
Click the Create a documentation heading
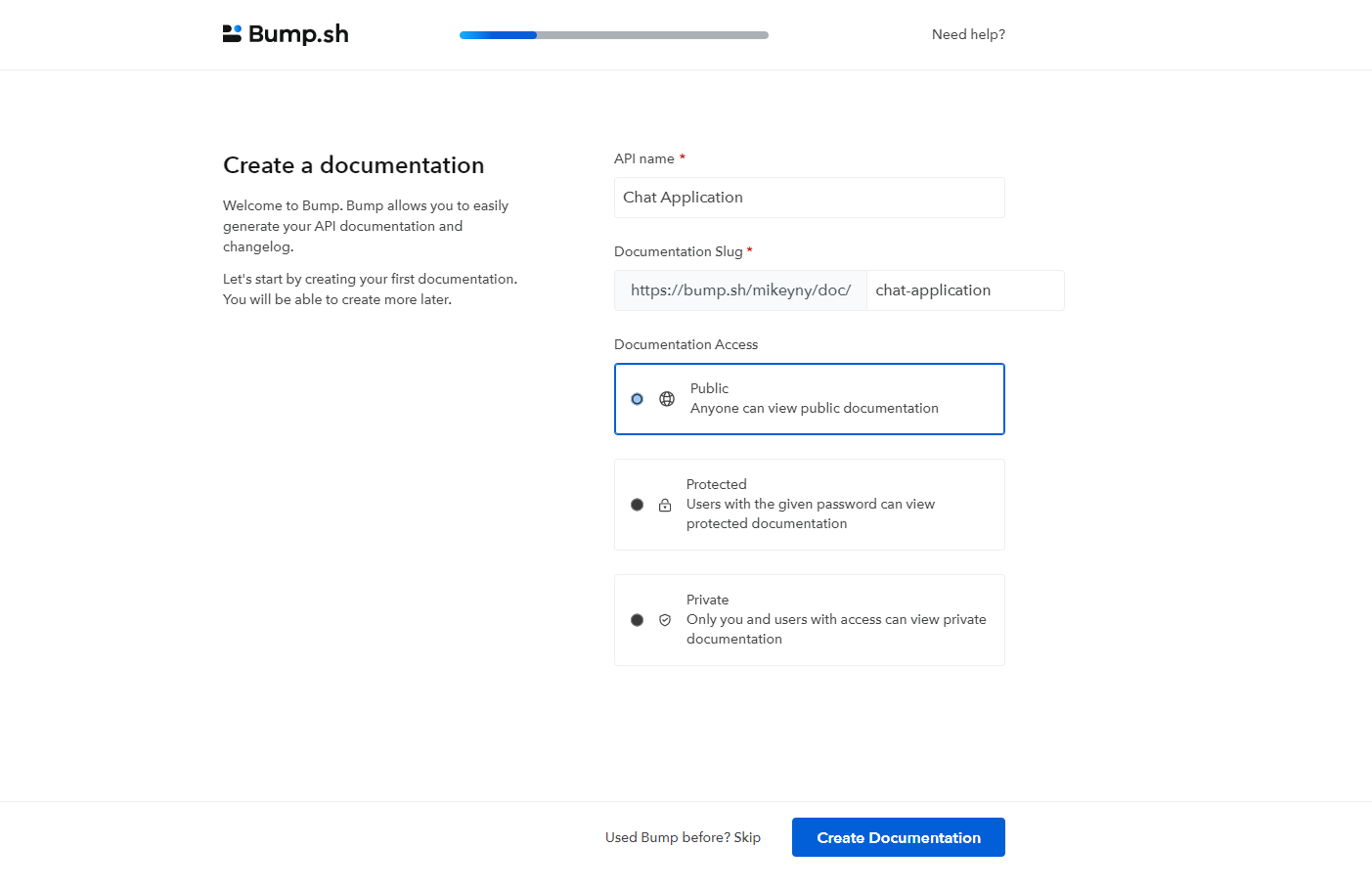tap(353, 164)
